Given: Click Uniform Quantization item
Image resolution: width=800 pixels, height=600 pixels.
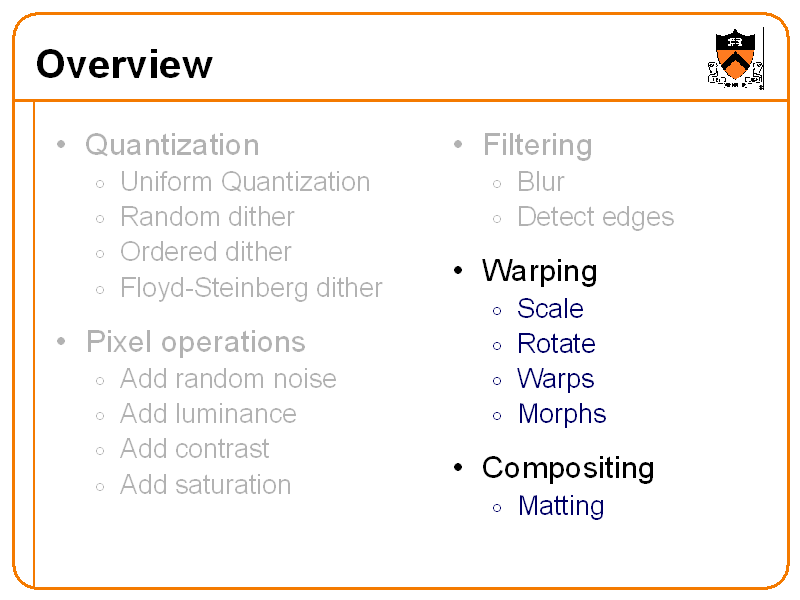Looking at the screenshot, I should (245, 182).
